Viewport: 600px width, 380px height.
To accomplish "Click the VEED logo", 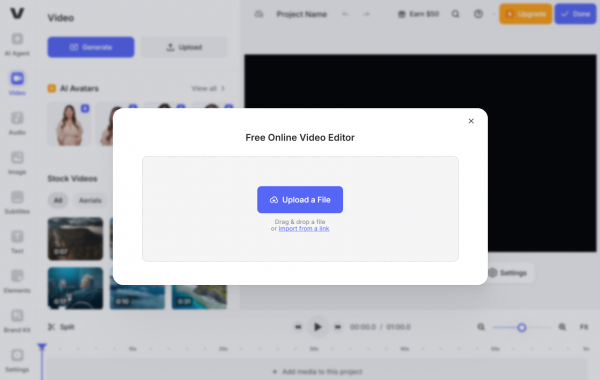I will click(x=17, y=13).
